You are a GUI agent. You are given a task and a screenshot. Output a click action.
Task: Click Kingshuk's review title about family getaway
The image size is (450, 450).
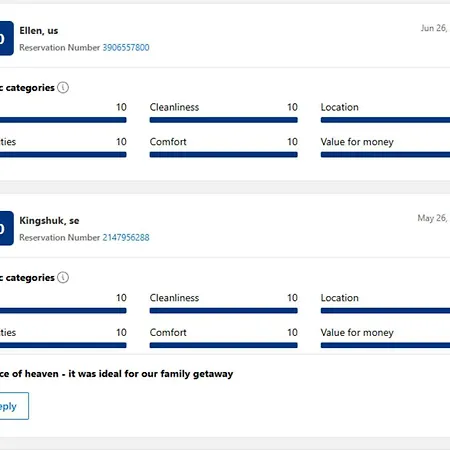pyautogui.click(x=116, y=374)
